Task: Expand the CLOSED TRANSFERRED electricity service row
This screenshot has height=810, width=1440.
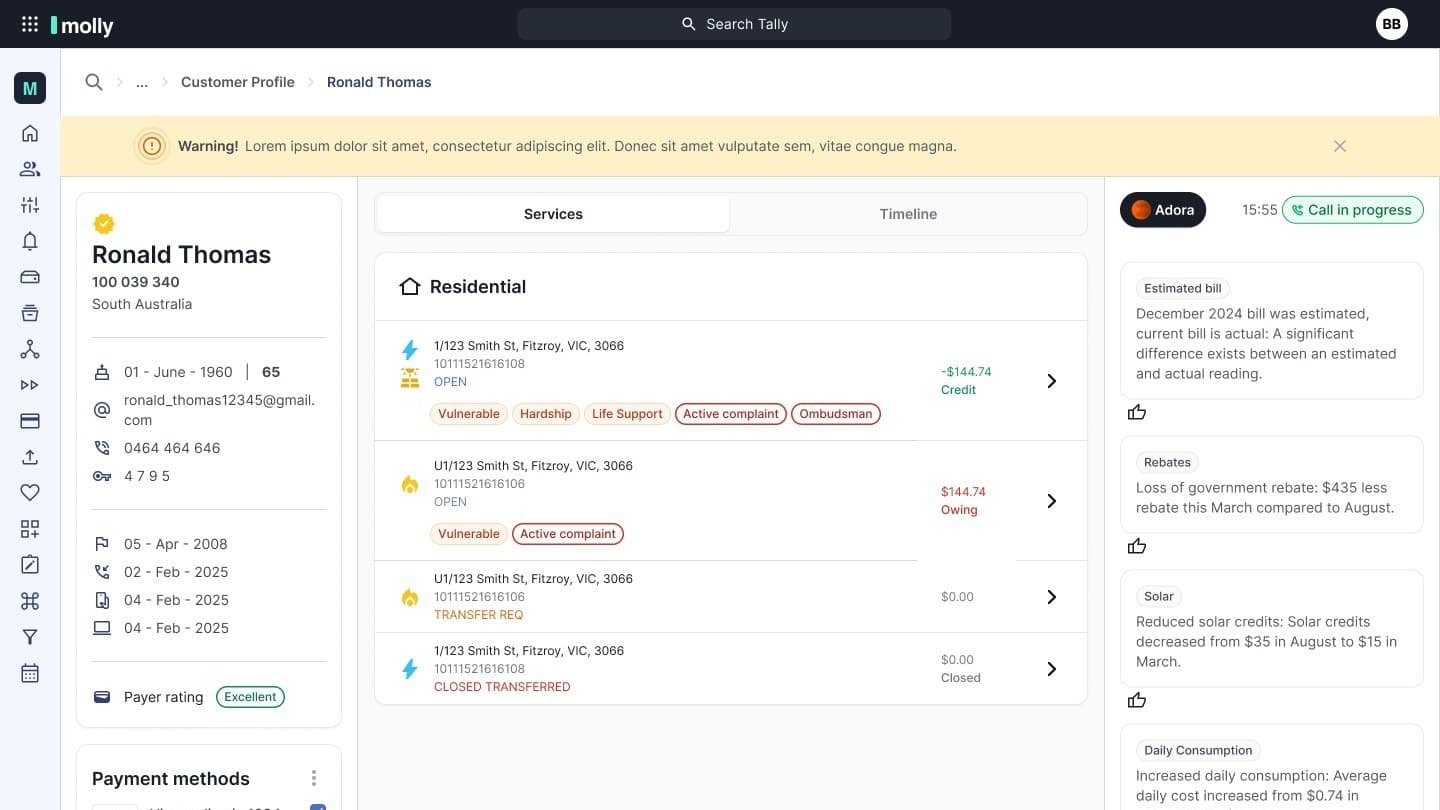Action: tap(1051, 669)
